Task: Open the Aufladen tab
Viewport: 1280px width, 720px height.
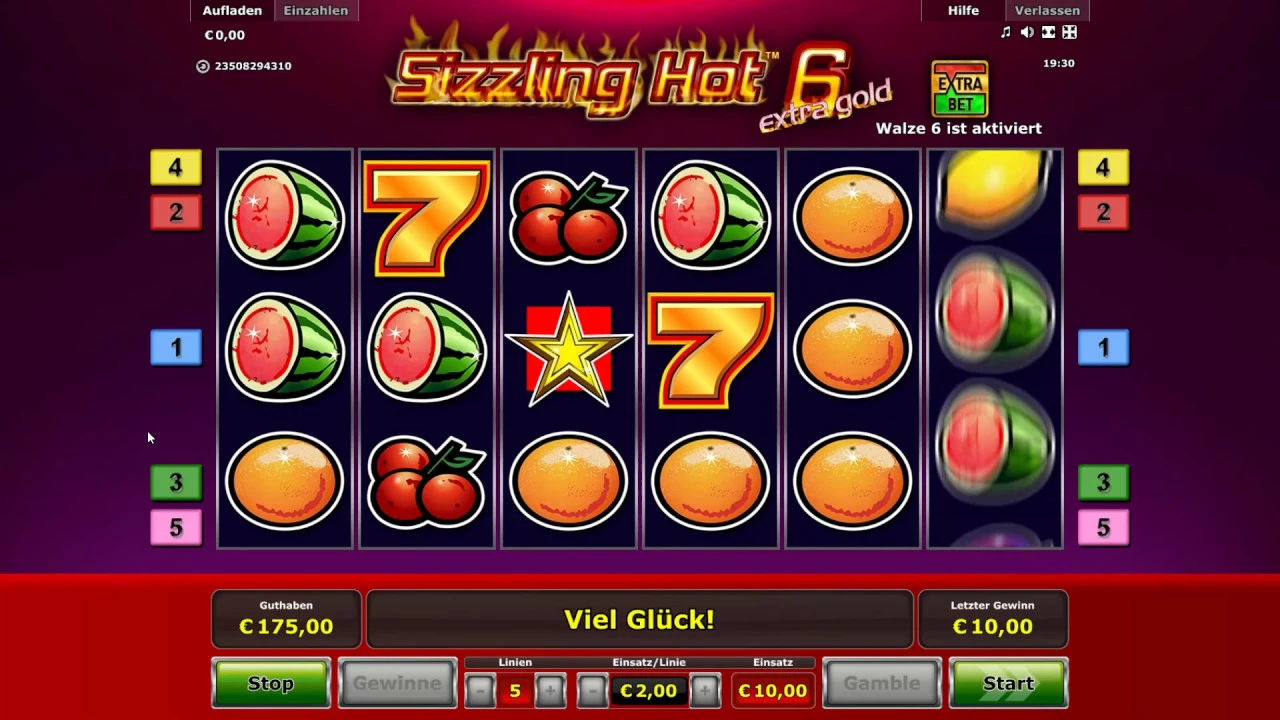Action: [x=232, y=10]
